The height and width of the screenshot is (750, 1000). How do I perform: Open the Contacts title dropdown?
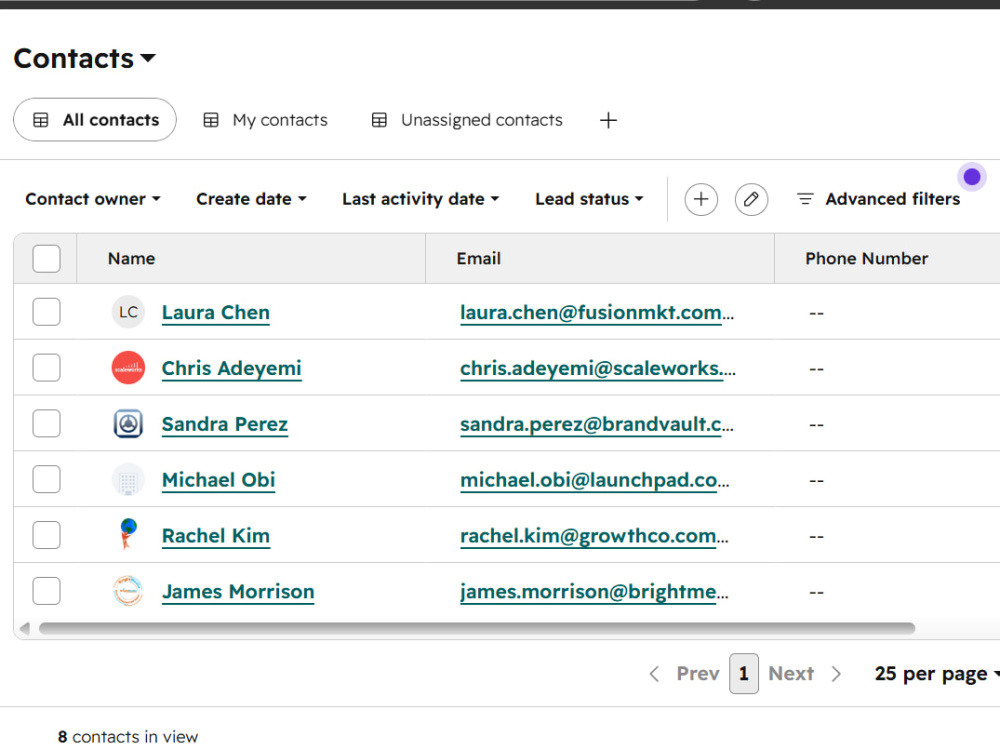pyautogui.click(x=85, y=59)
